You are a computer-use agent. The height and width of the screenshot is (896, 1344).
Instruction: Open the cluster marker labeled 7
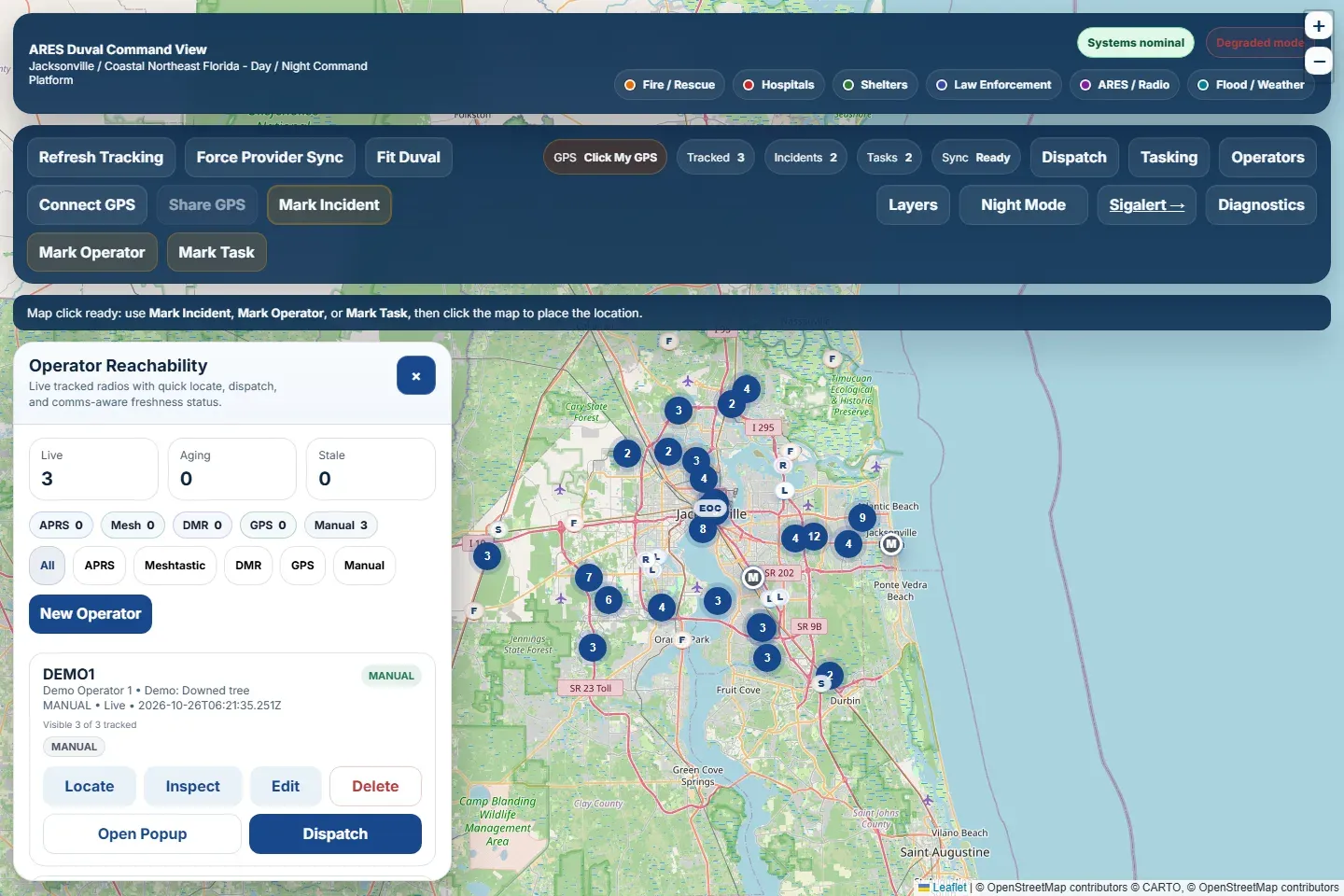click(588, 578)
